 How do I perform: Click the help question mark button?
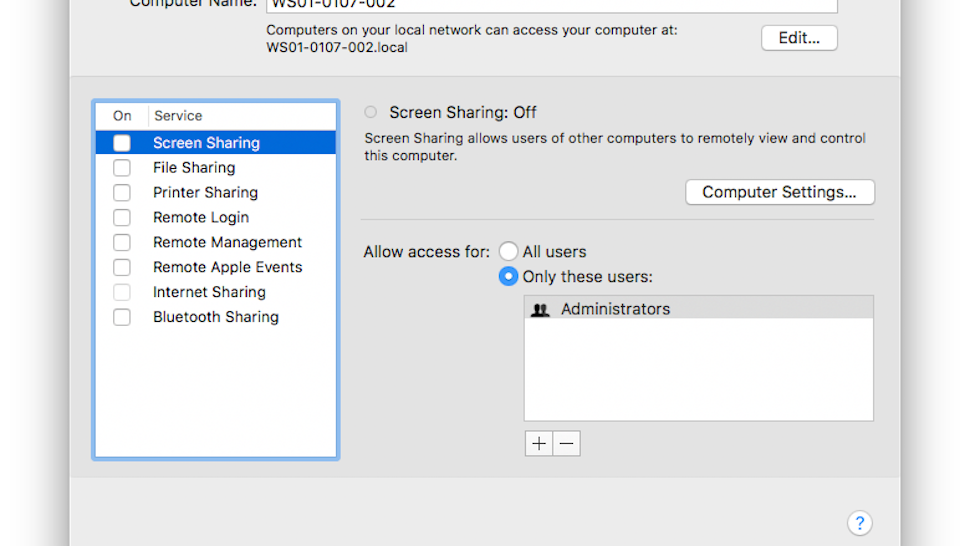tap(859, 523)
